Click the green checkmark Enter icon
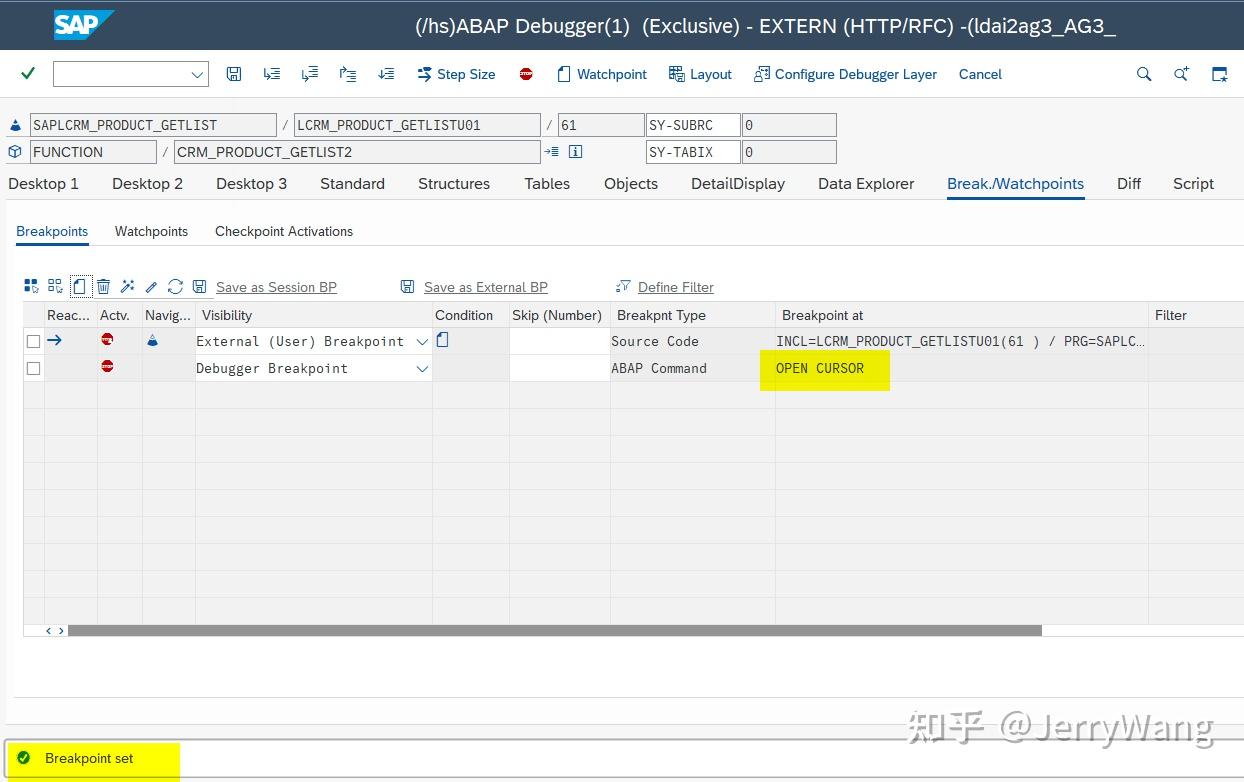This screenshot has height=782, width=1244. click(28, 73)
